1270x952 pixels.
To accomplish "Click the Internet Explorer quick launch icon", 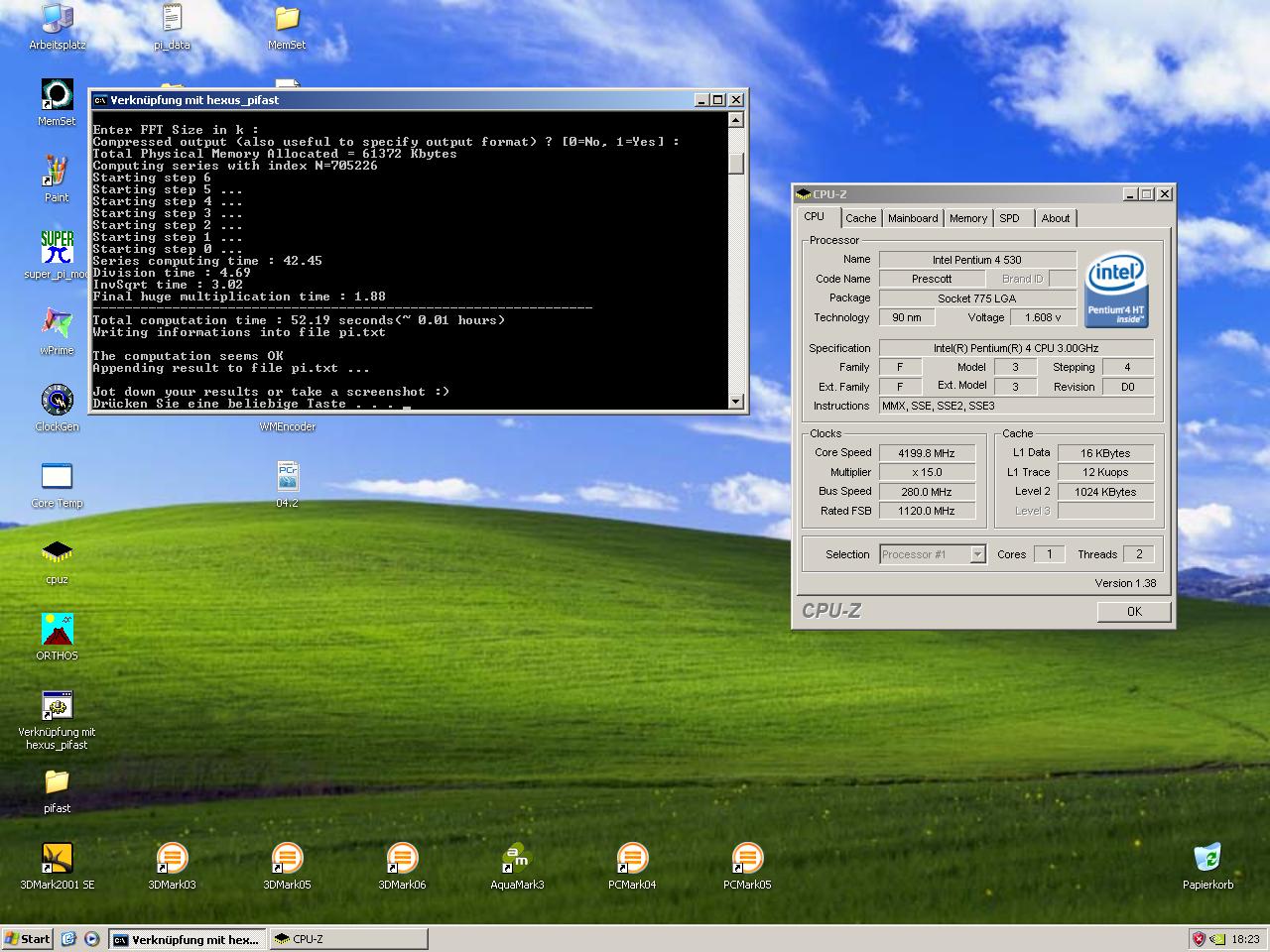I will click(68, 939).
